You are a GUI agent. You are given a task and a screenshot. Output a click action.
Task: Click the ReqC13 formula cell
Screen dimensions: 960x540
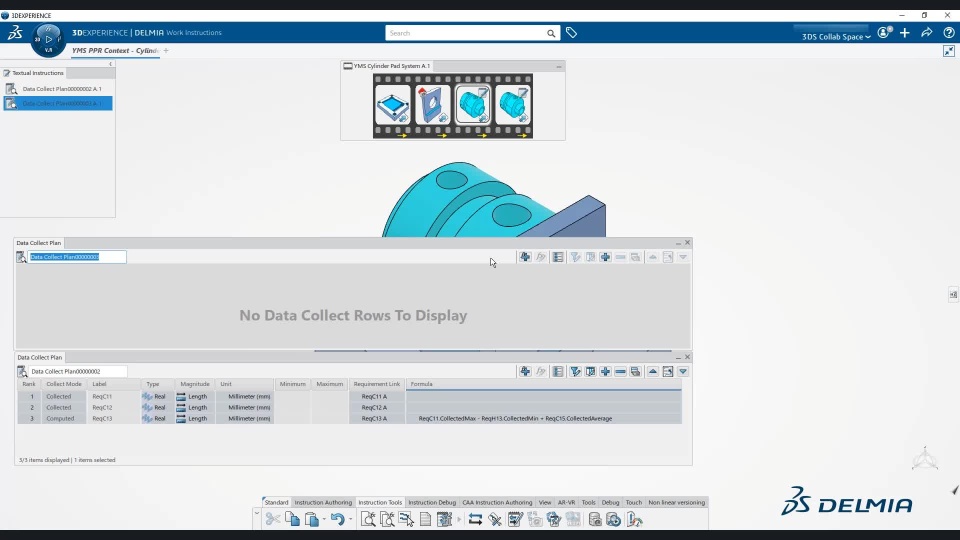point(544,419)
